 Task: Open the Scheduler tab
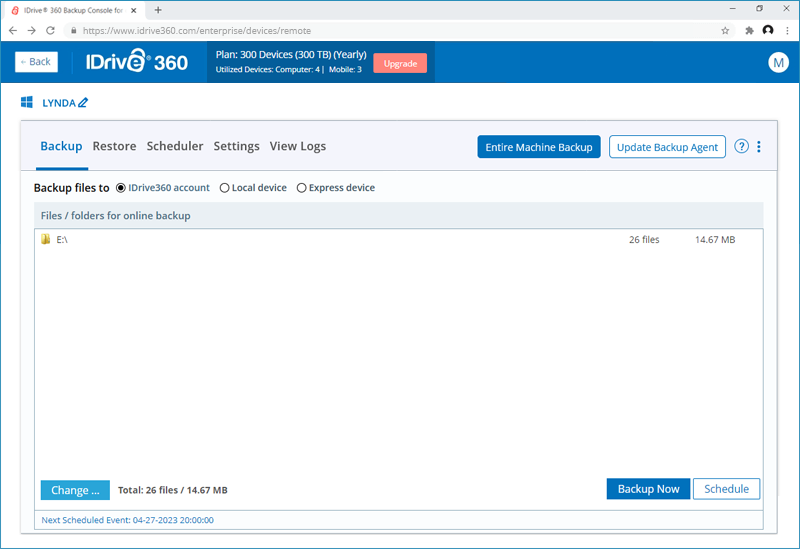[x=175, y=146]
